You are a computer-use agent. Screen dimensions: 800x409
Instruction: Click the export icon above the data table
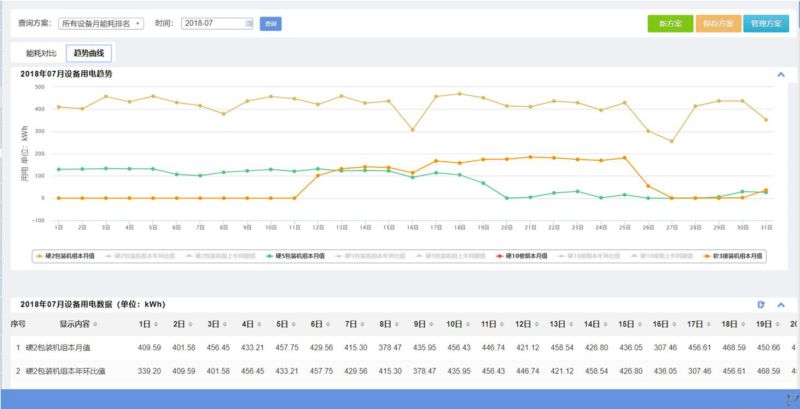[761, 303]
